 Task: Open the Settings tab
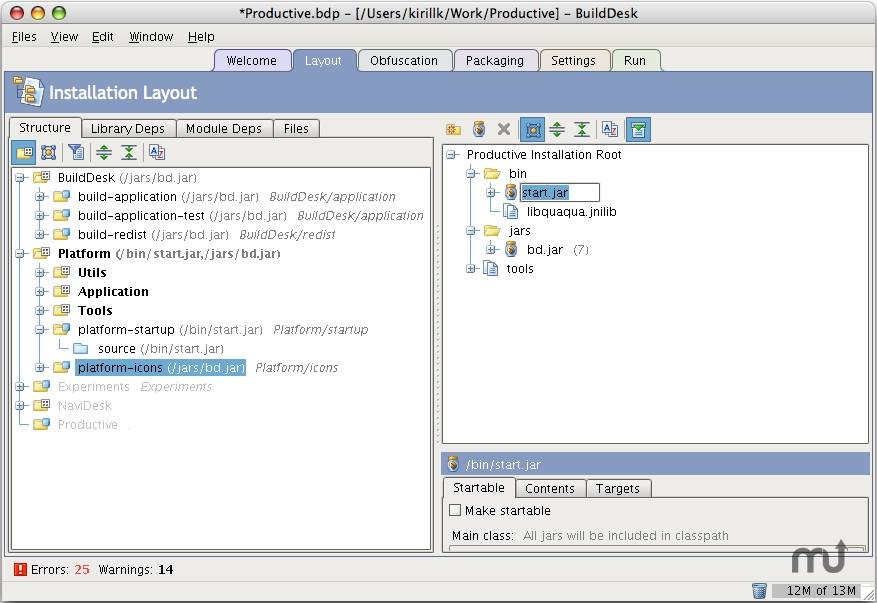tap(573, 60)
